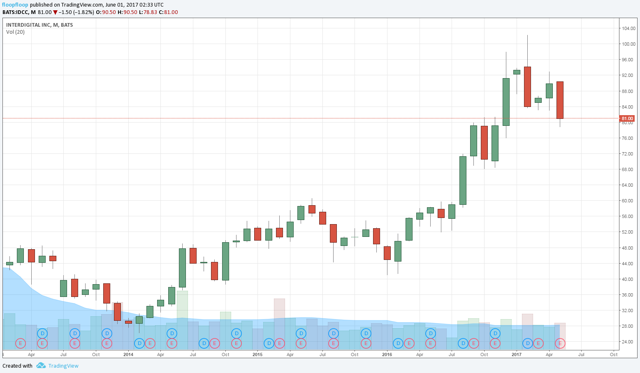Select the E earnings marker for November 2015
The image size is (640, 373).
click(x=366, y=343)
